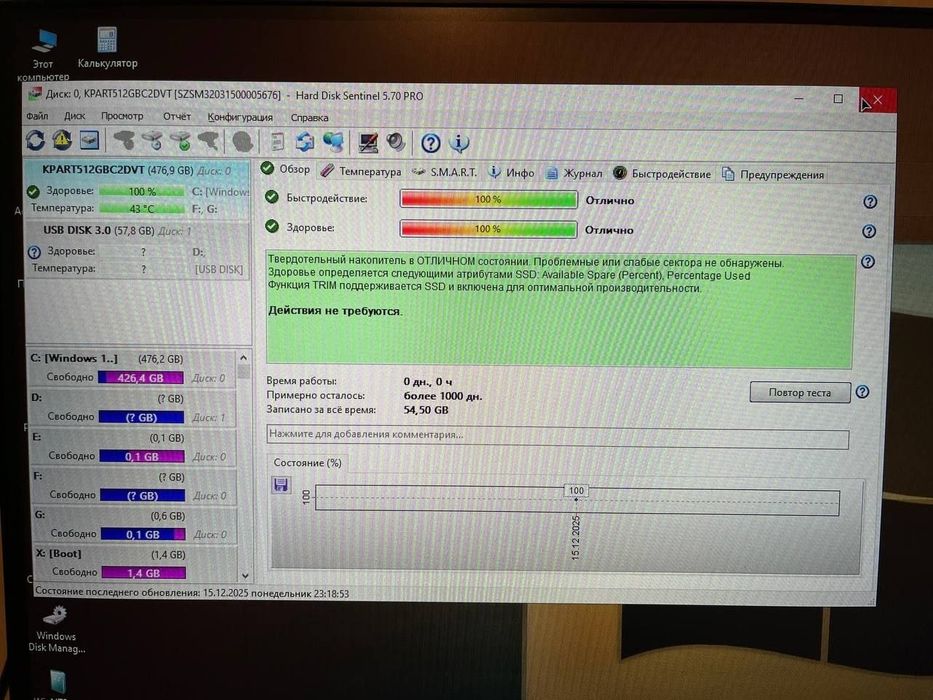Click the C: free space 426,4 GB bar
This screenshot has width=933, height=700.
140,378
